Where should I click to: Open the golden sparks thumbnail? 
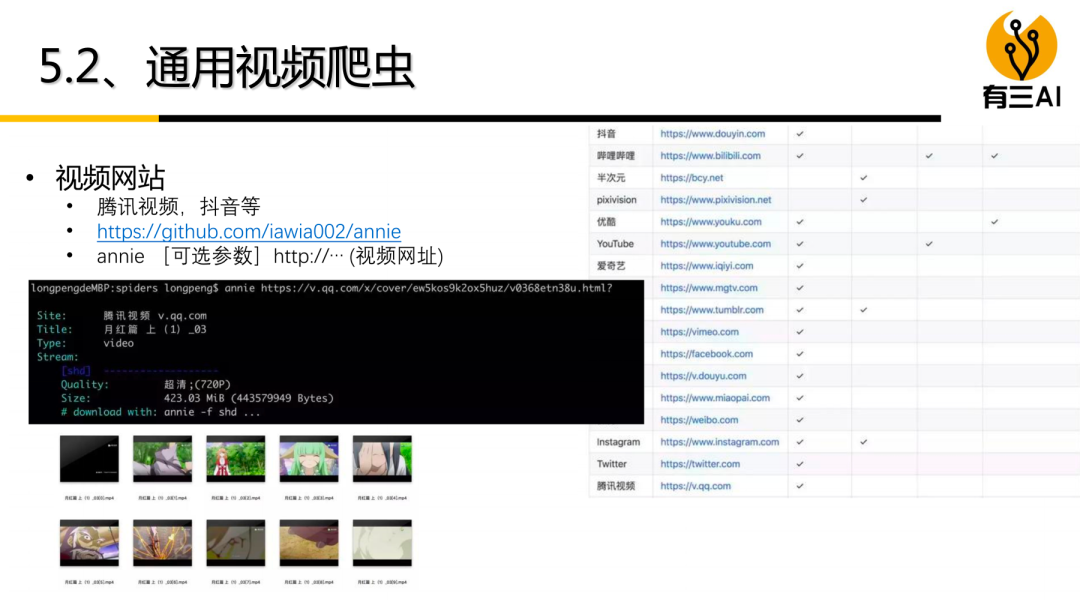(163, 543)
